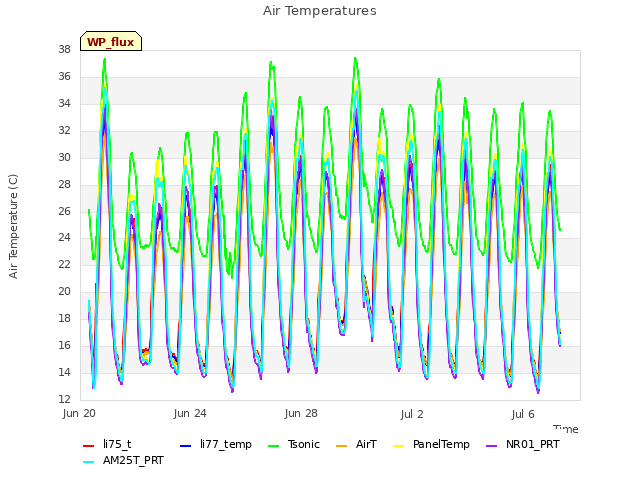Click the Jul 6 x-axis label
The image size is (640, 480).
[523, 414]
